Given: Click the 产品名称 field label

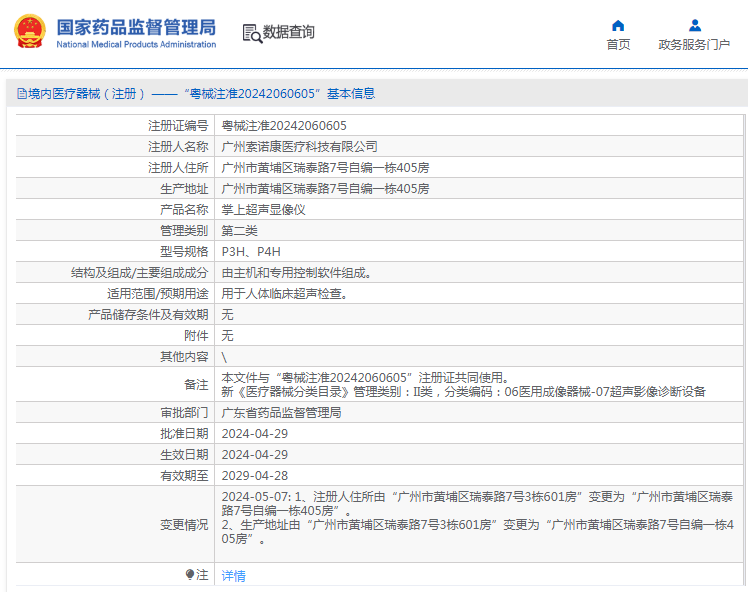Looking at the screenshot, I should click(x=184, y=210).
